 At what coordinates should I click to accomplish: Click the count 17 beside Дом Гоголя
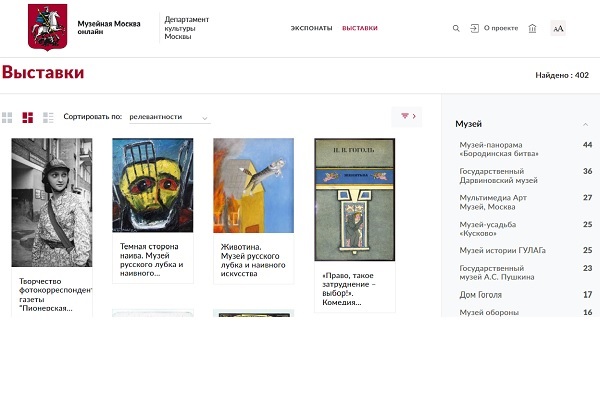(x=587, y=294)
